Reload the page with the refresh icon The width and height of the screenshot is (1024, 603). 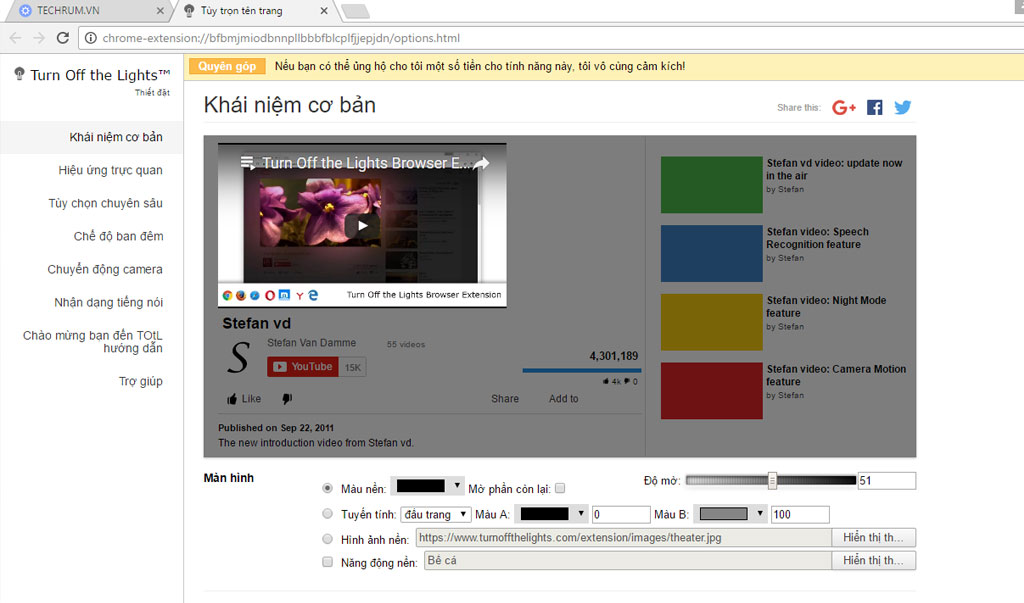tap(63, 38)
